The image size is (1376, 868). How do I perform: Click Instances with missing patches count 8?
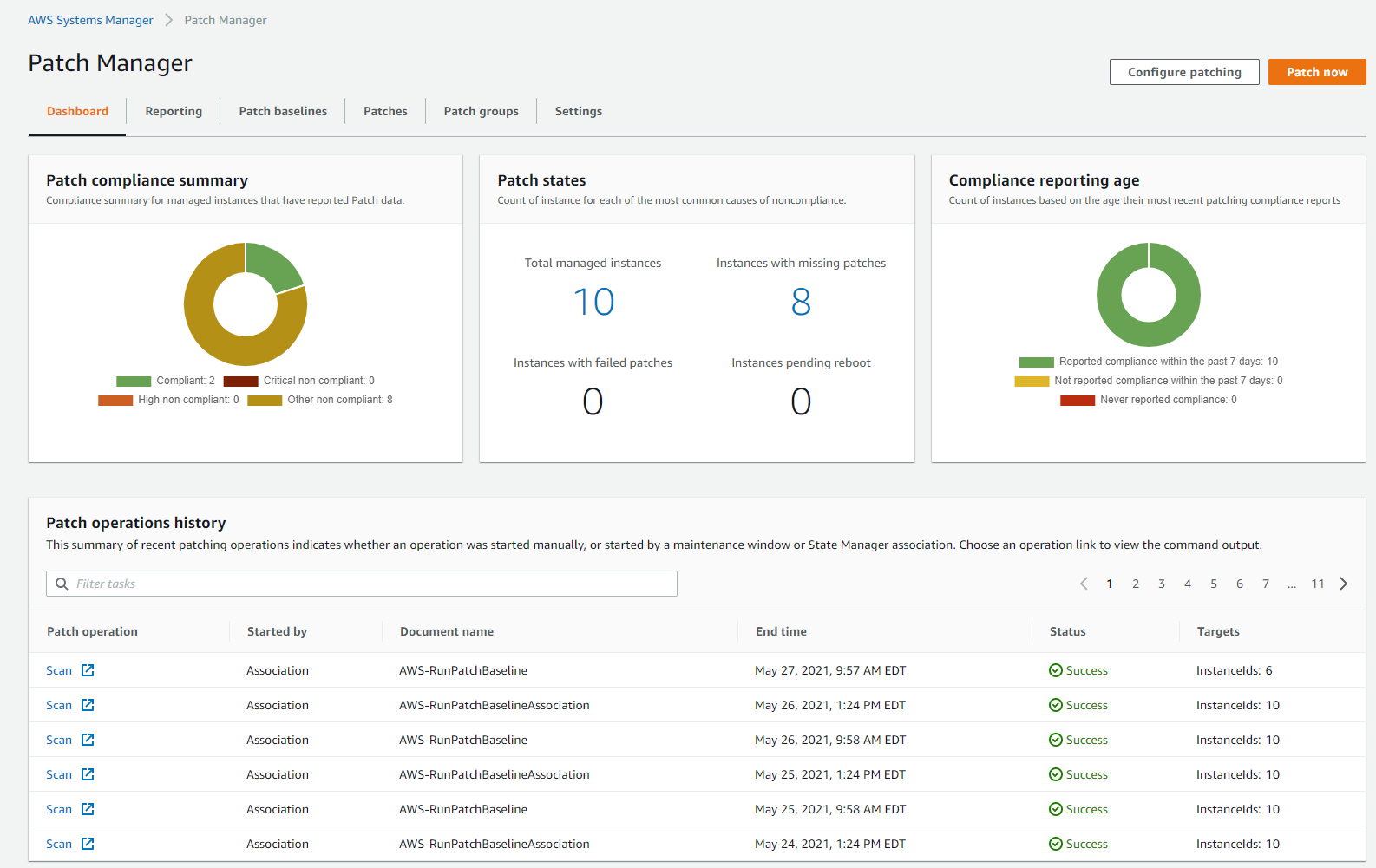(x=801, y=302)
